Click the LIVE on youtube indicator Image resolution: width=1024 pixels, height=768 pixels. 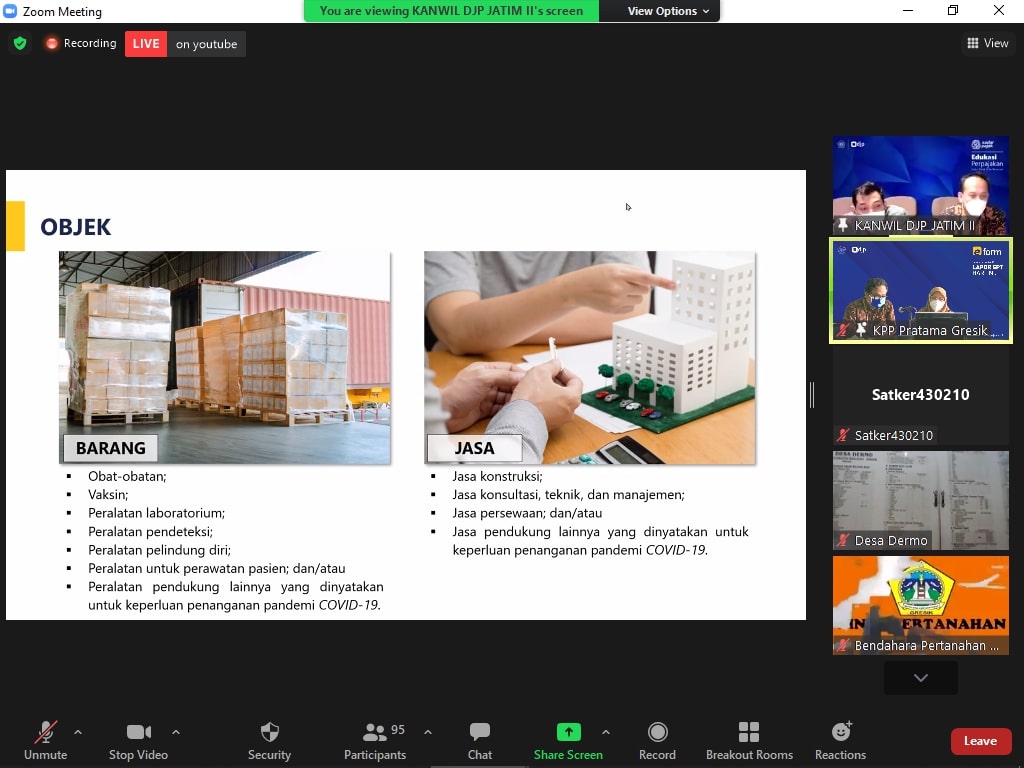coord(185,44)
